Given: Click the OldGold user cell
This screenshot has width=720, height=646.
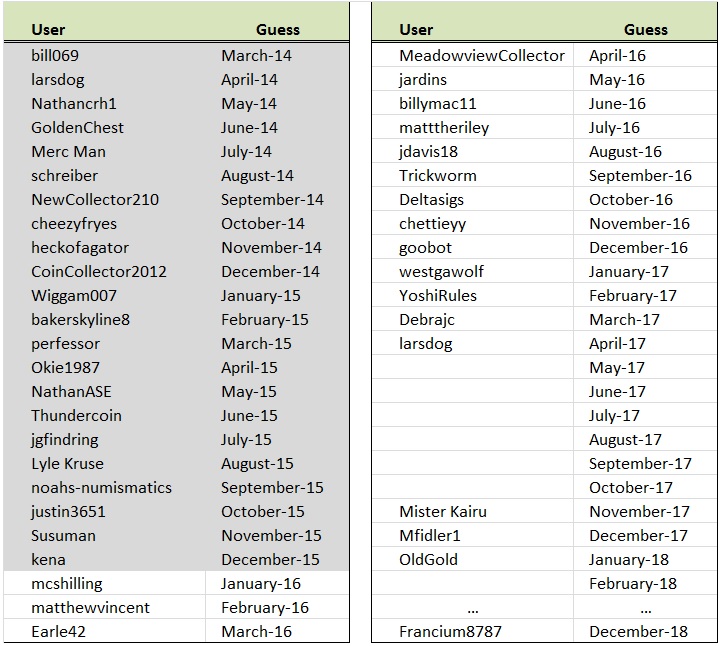Looking at the screenshot, I should click(x=472, y=559).
